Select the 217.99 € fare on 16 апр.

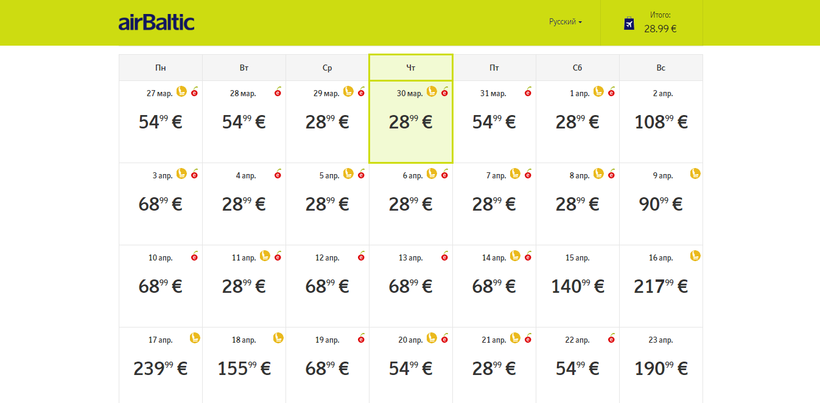pyautogui.click(x=660, y=286)
